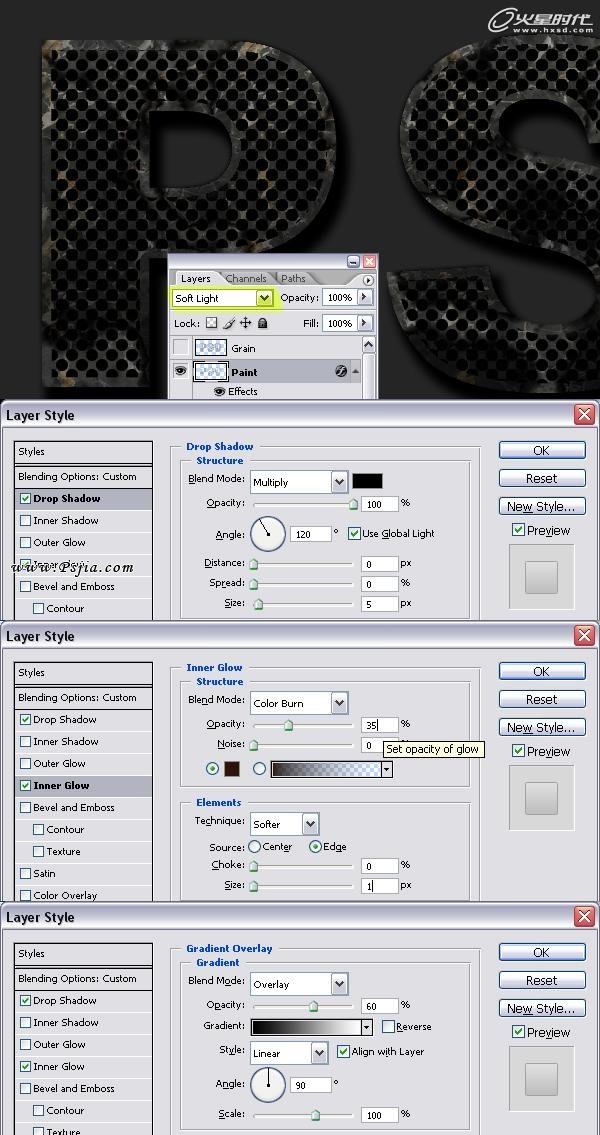This screenshot has width=600, height=1135.
Task: Click the Layers panel scroll up arrow
Action: (368, 345)
